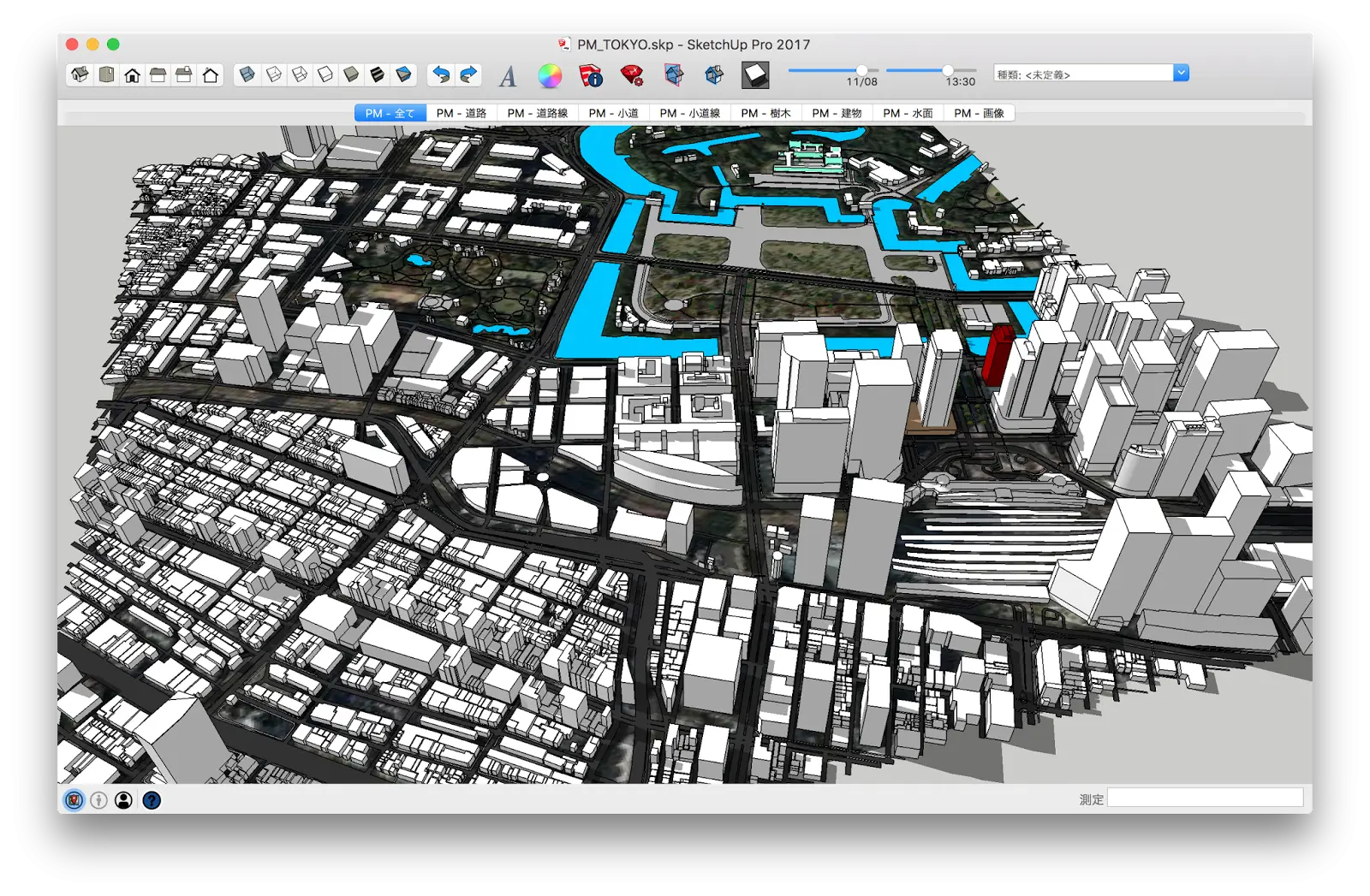The height and width of the screenshot is (896, 1370).
Task: Switch to the PM - 建物 scene tab
Action: pos(837,113)
